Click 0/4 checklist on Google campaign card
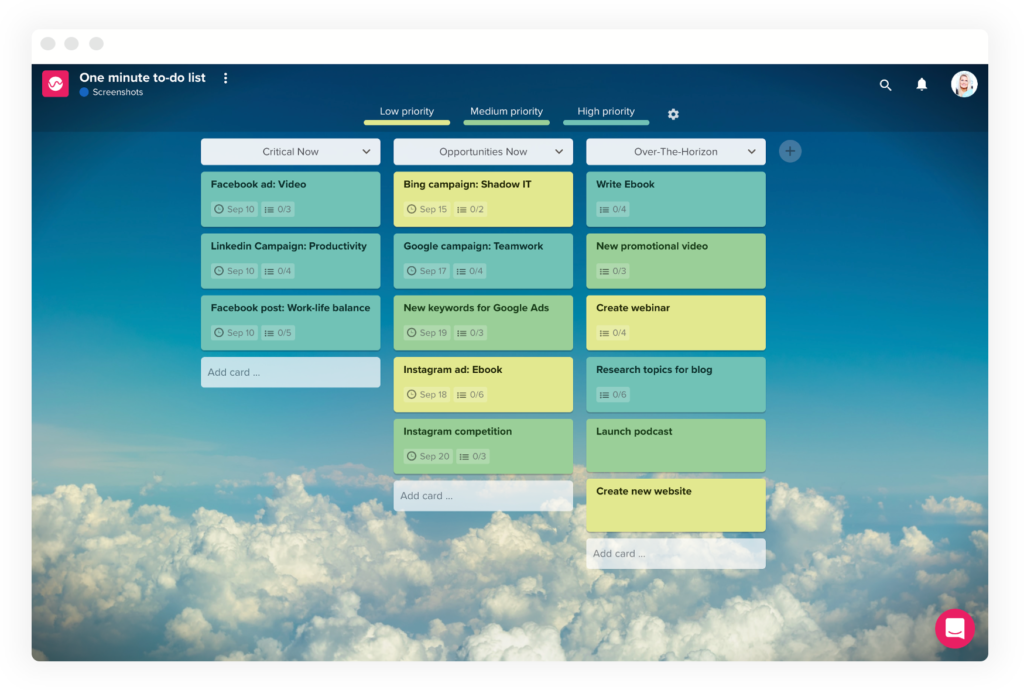 coord(470,271)
